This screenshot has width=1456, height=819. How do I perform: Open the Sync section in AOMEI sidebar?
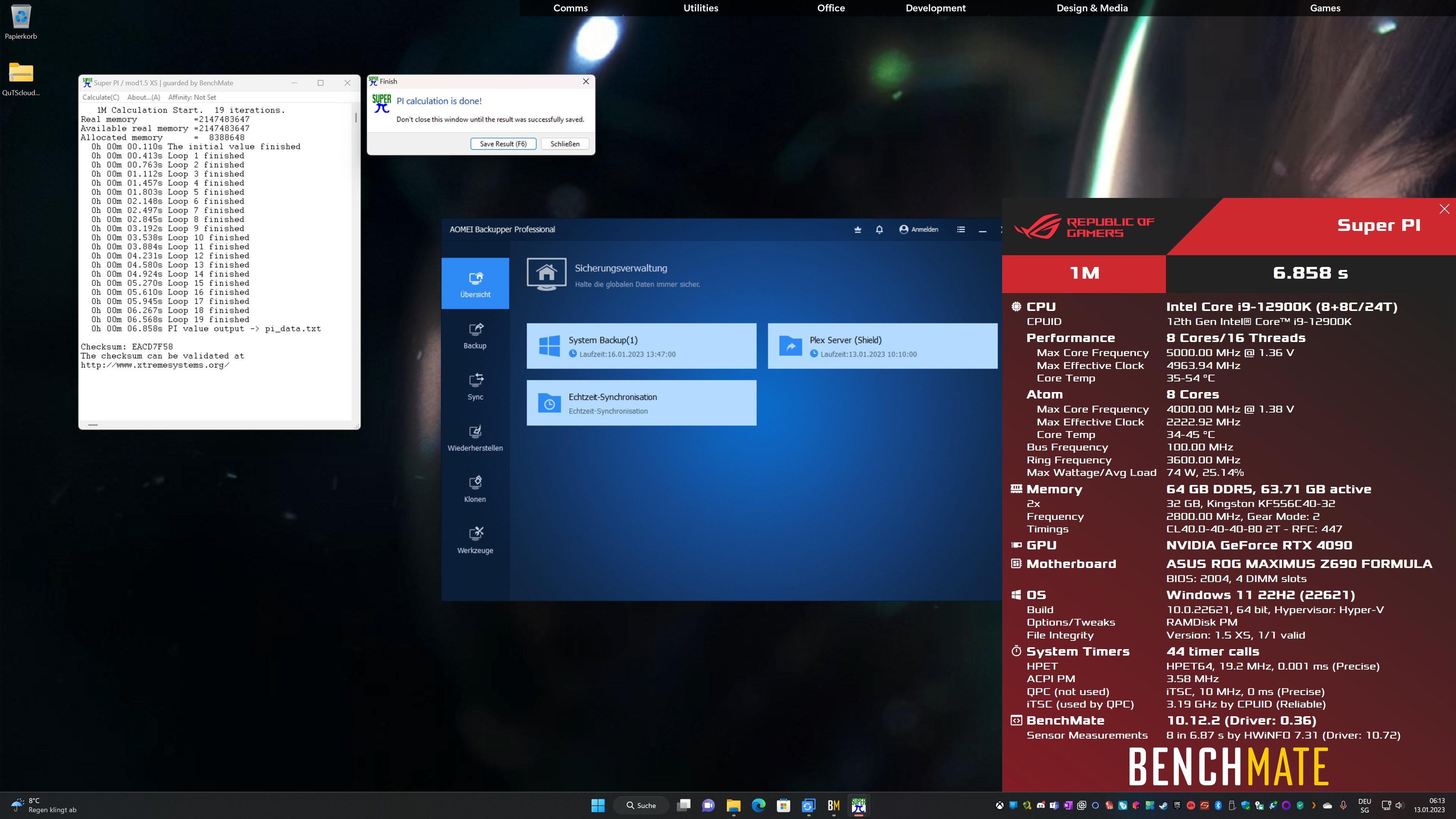coord(475,387)
